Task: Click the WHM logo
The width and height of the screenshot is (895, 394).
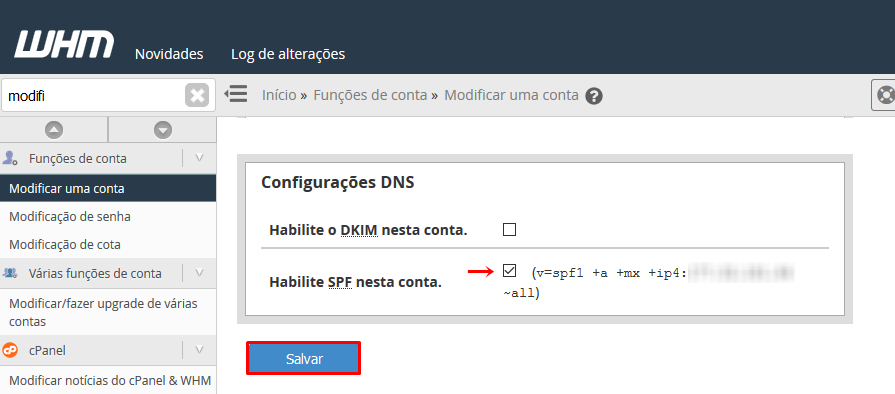Action: point(64,45)
